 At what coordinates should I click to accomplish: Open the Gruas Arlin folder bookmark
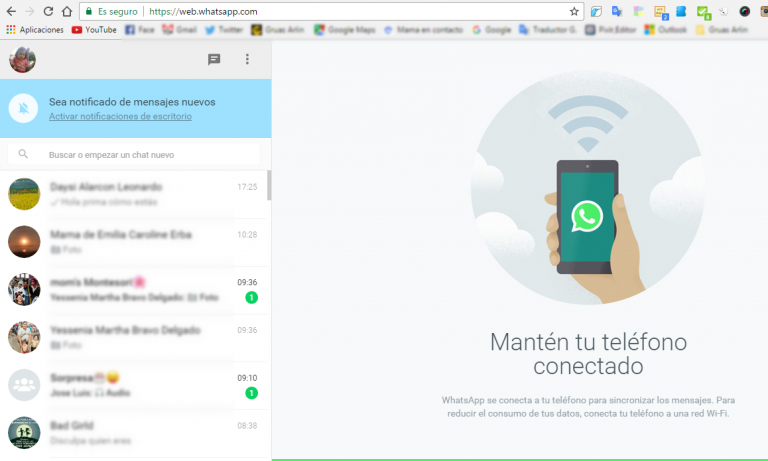tap(722, 30)
